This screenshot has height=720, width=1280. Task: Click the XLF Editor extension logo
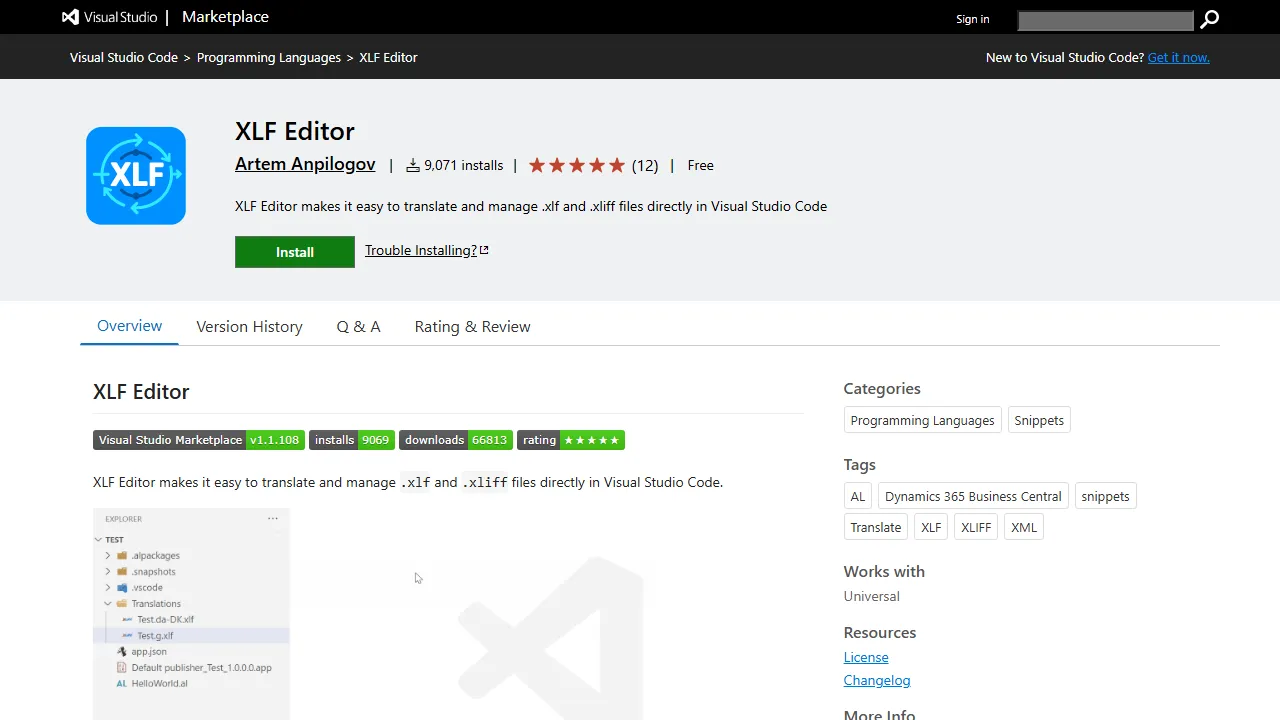point(135,175)
